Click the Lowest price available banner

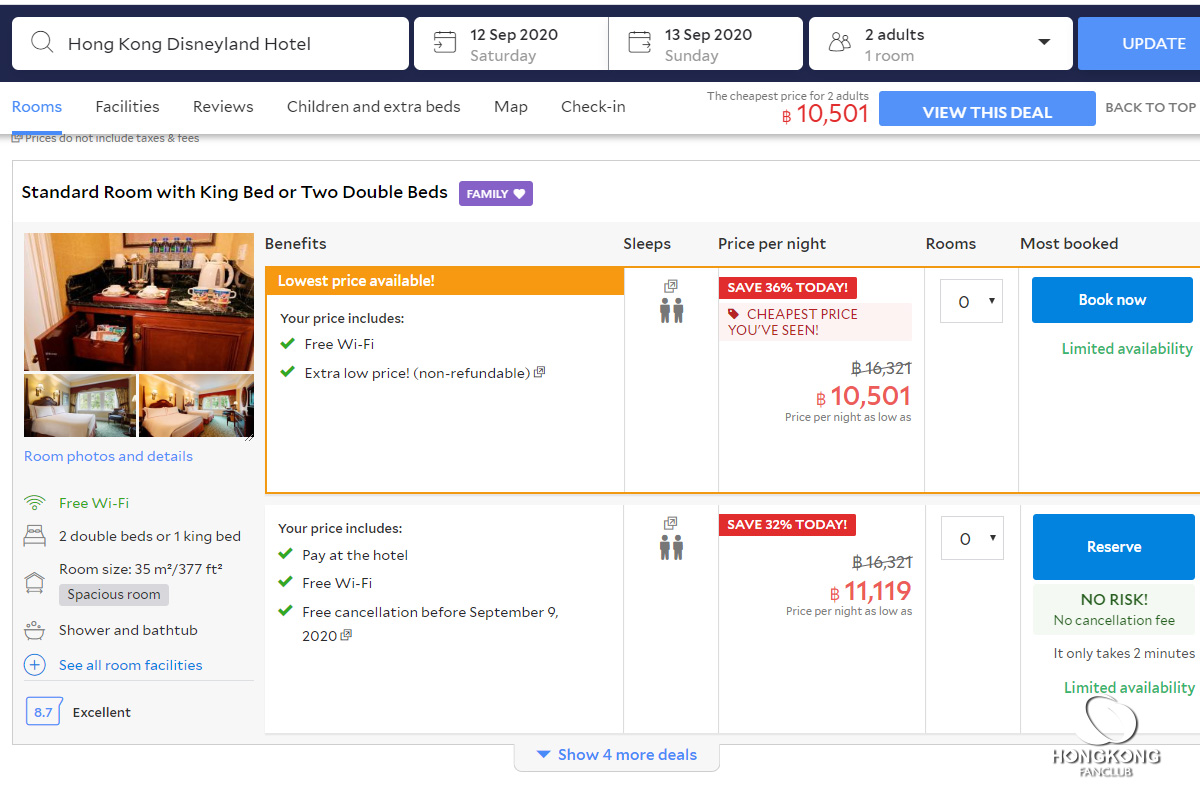[x=445, y=281]
